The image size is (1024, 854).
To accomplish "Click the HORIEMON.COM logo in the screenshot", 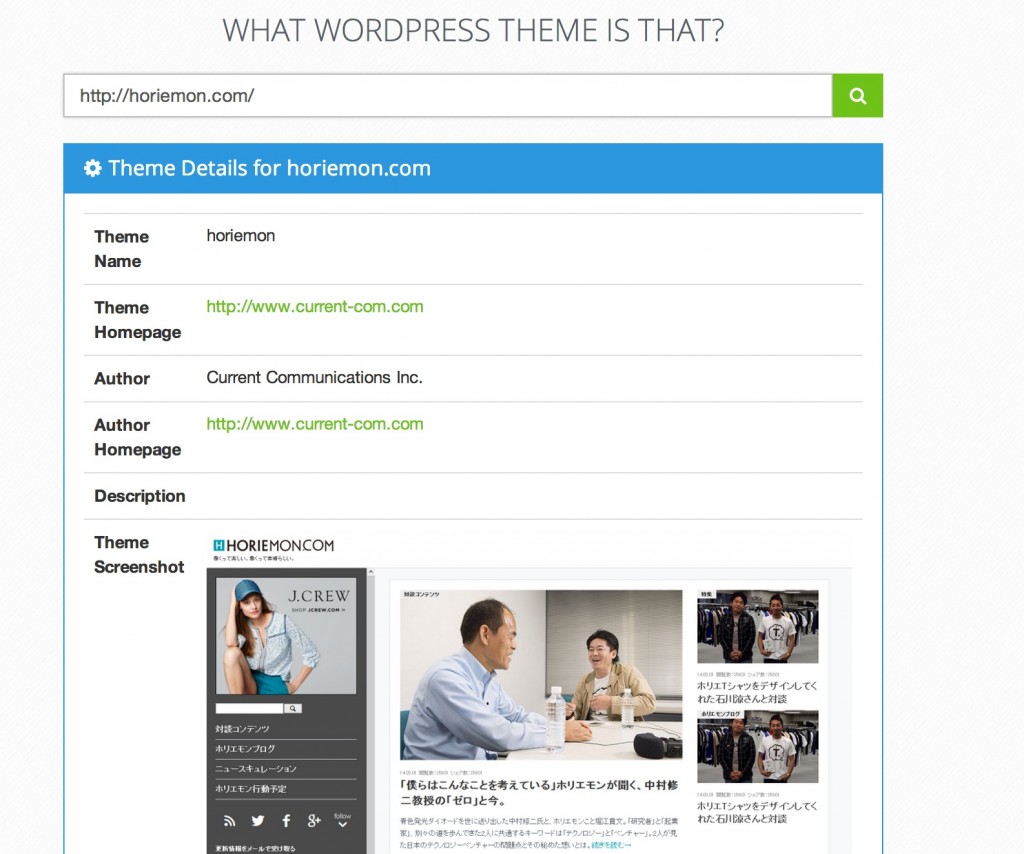I will click(274, 545).
